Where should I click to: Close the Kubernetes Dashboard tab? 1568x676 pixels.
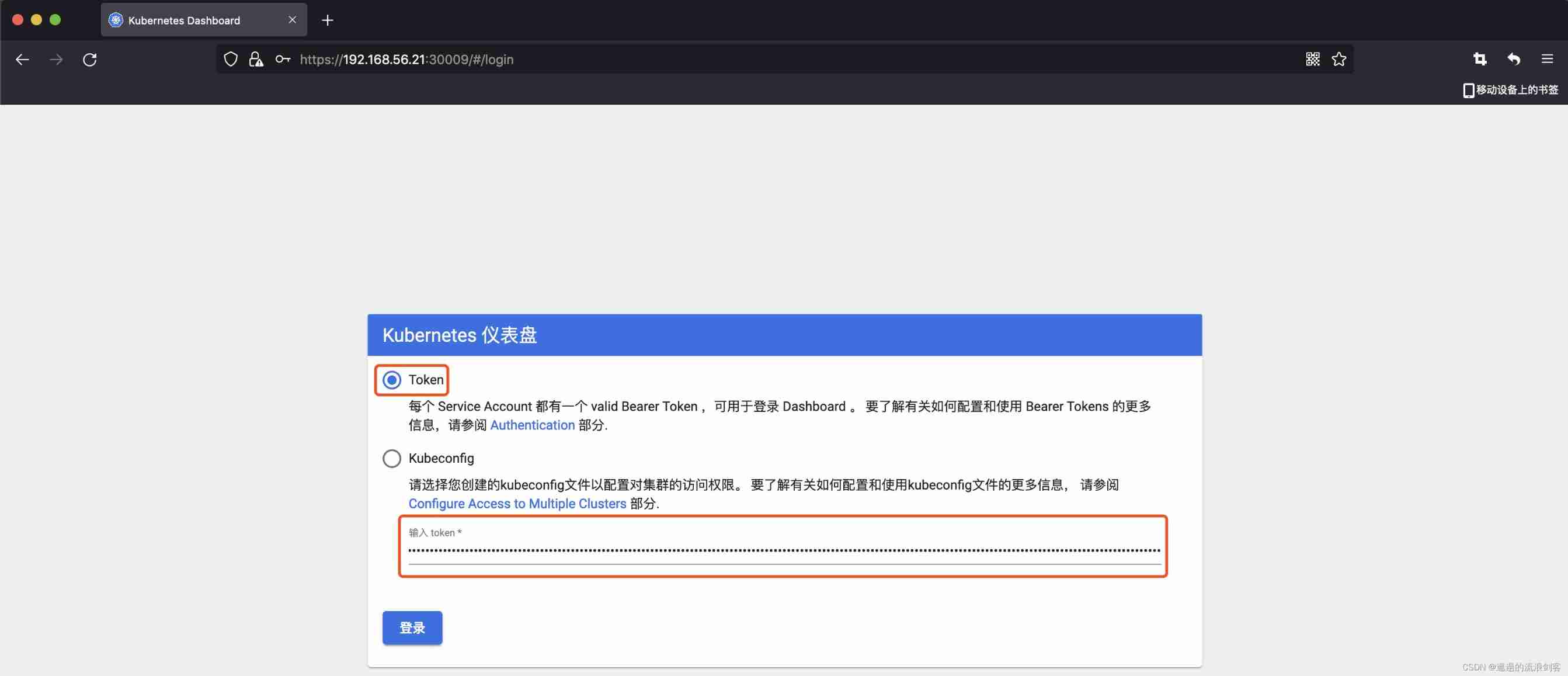292,20
